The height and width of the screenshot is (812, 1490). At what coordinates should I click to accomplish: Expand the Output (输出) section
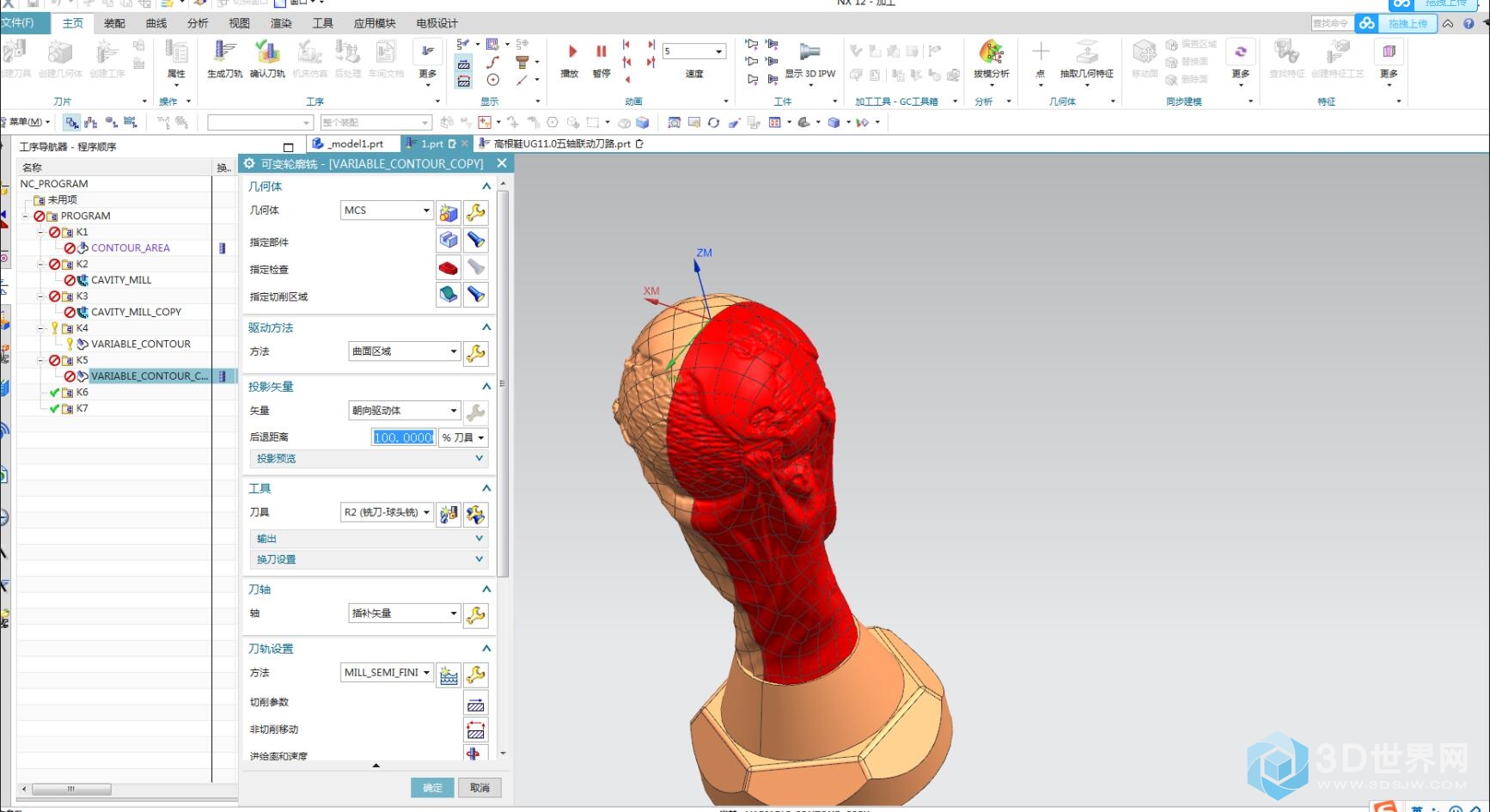click(x=369, y=539)
